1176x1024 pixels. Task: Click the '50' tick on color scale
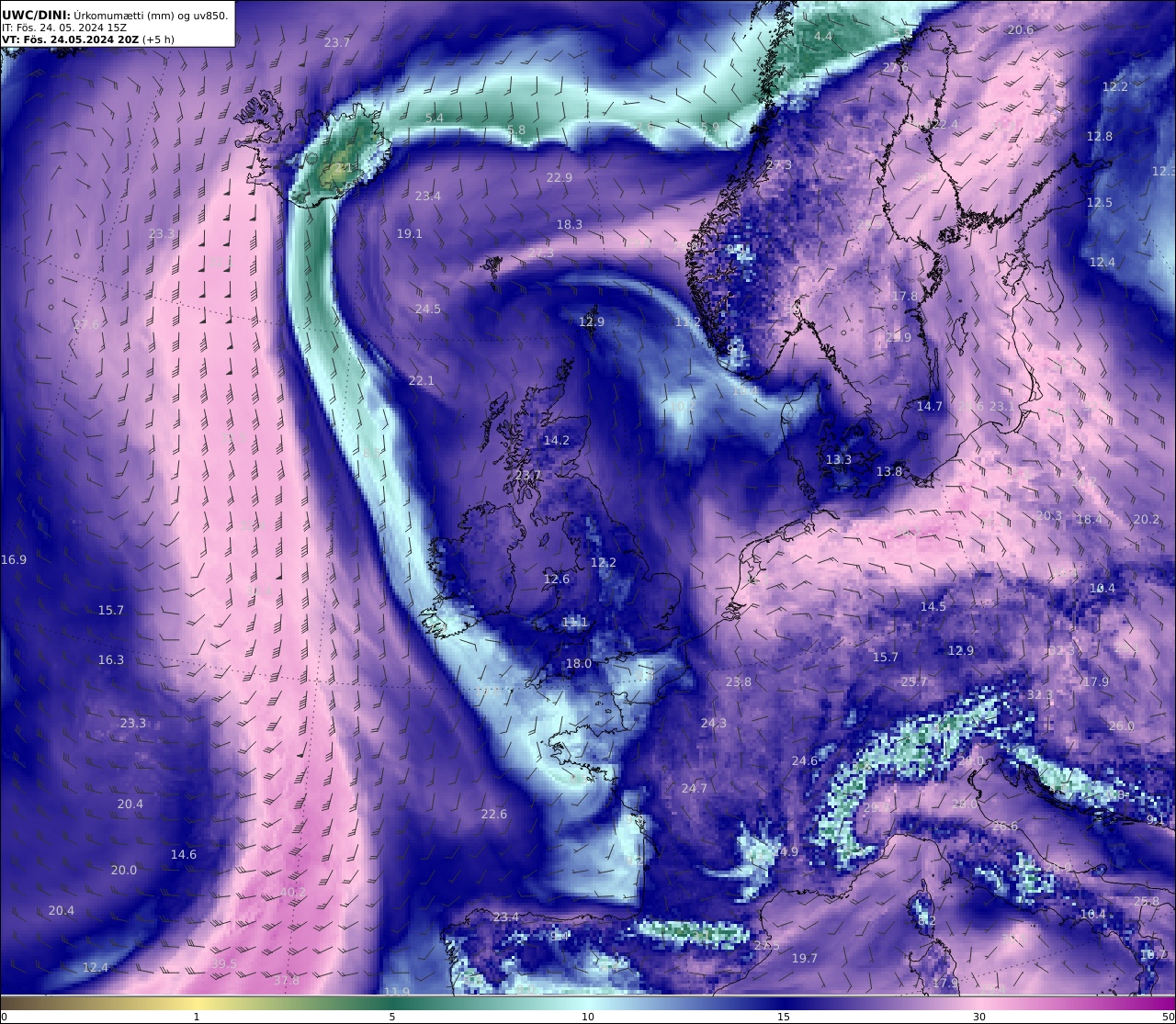point(1168,1017)
